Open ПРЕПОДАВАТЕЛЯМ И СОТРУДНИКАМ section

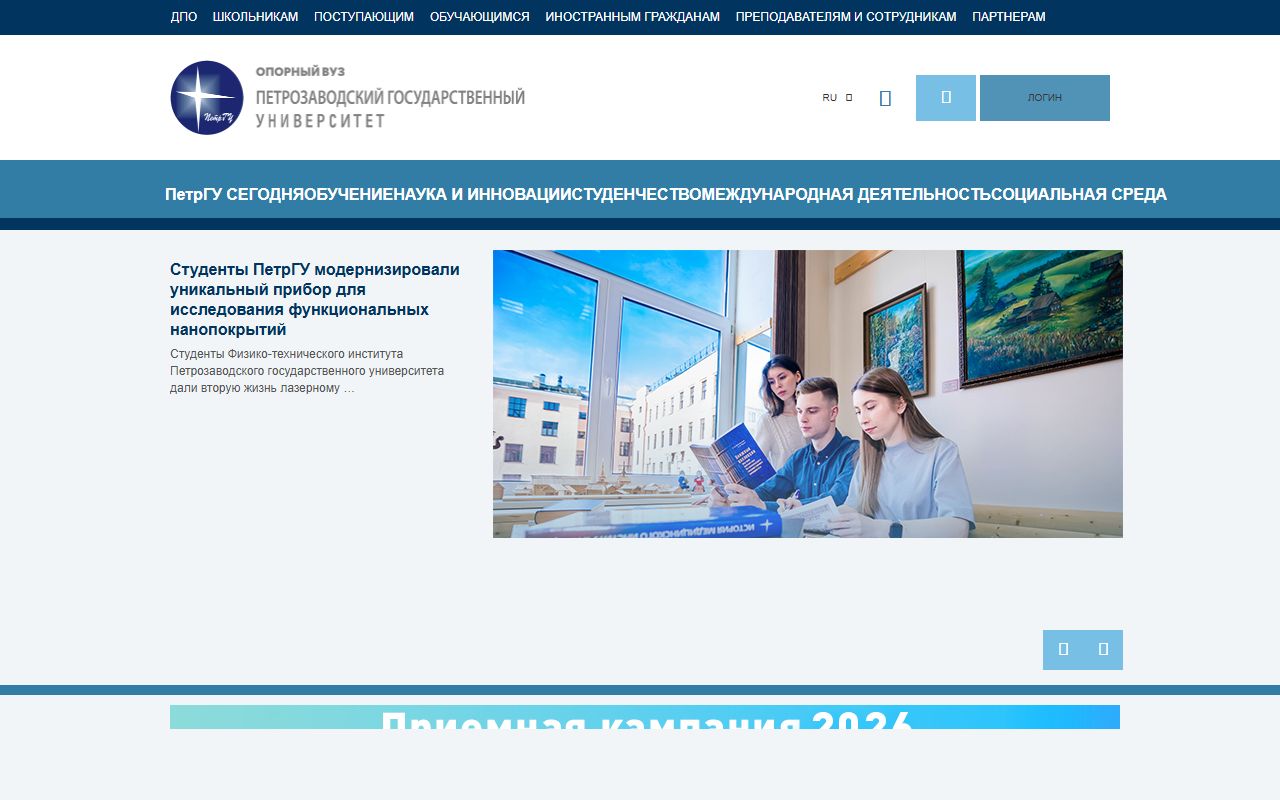pyautogui.click(x=846, y=17)
